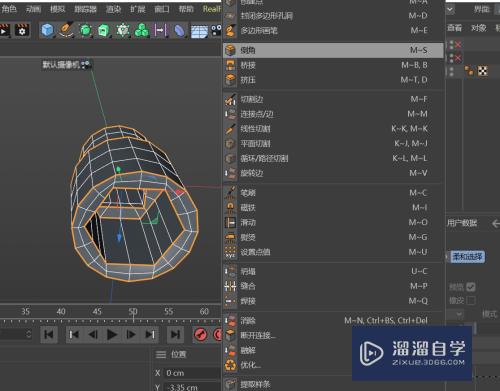Click the default camera label icon in viewport

(x=86, y=64)
